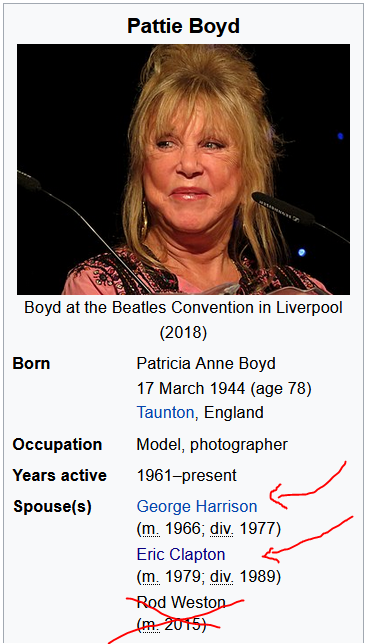Click the Years active row label
Screen dimensions: 368x644
60,475
